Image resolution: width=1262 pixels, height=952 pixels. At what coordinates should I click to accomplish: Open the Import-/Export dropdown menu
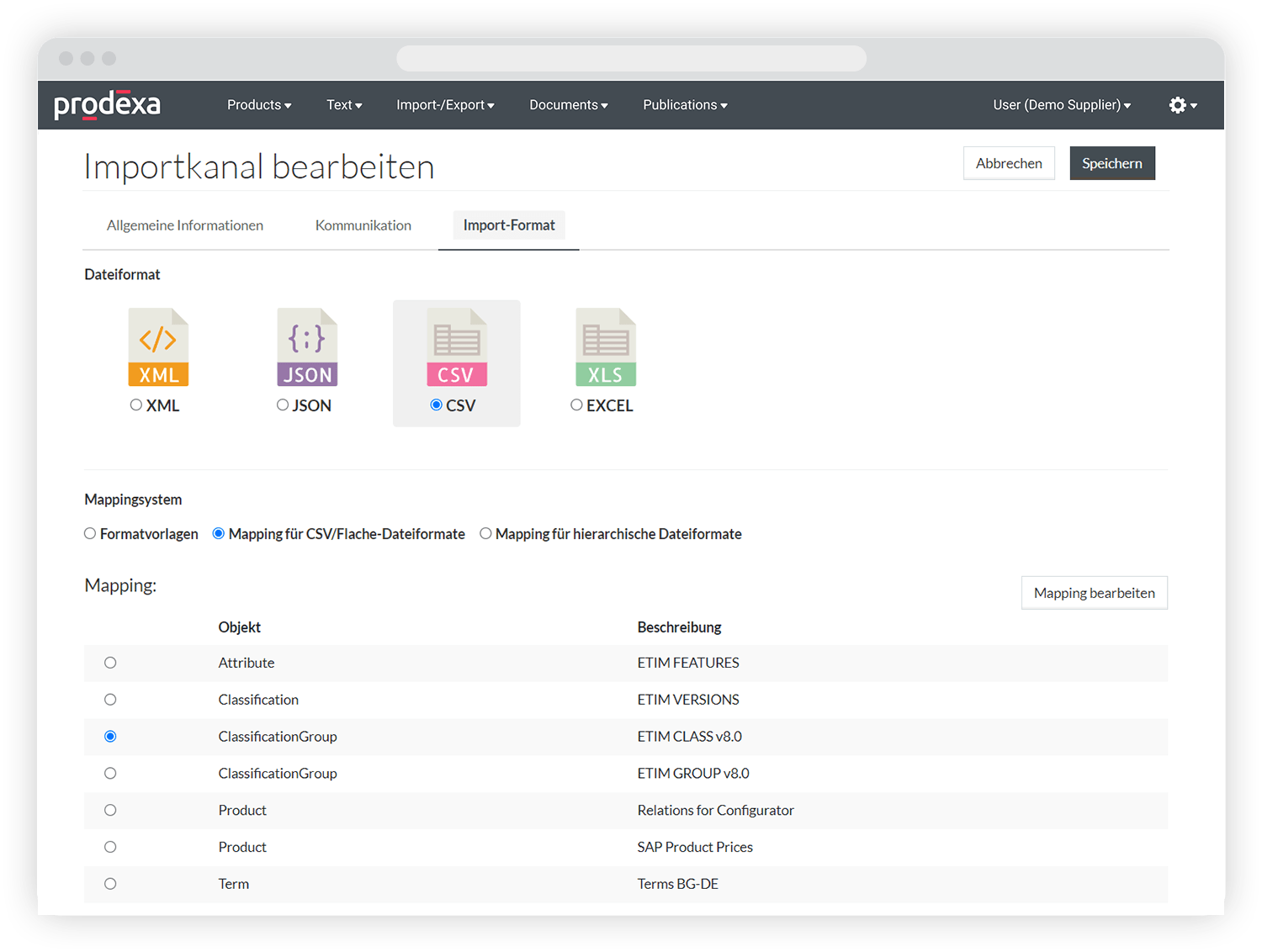(x=445, y=105)
